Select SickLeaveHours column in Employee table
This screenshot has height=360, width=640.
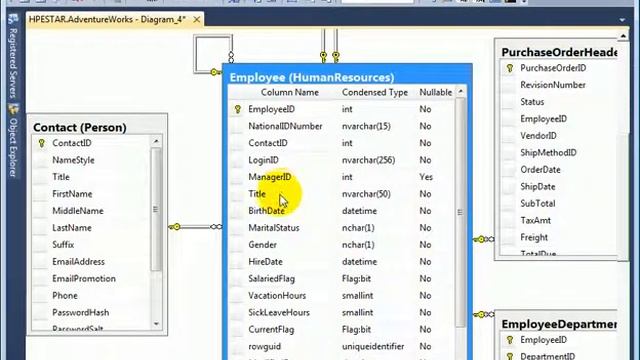(x=279, y=313)
